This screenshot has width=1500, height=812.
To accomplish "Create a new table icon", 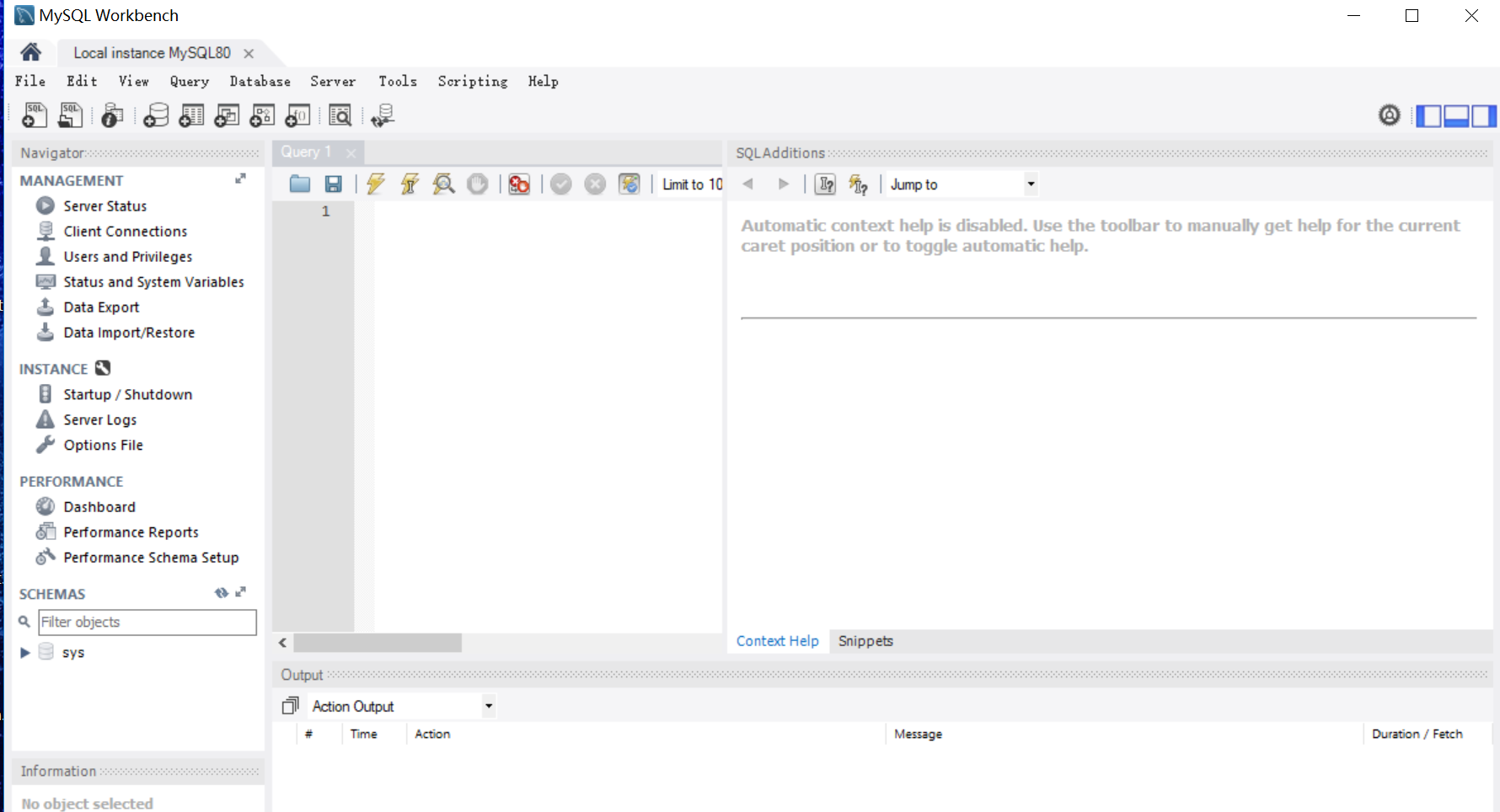I will 191,115.
